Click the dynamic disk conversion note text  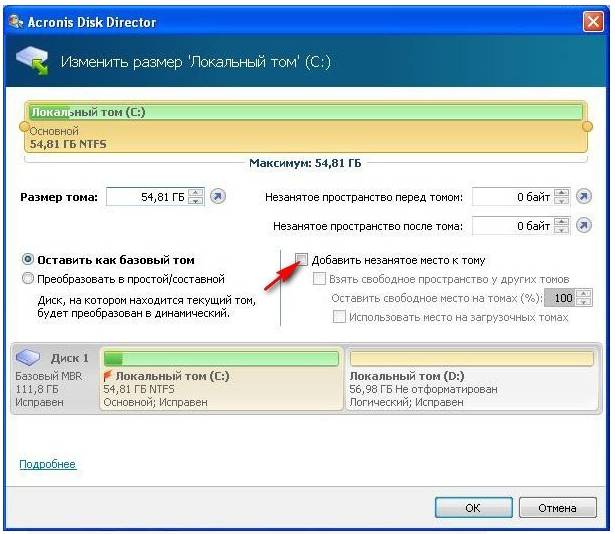tap(147, 306)
